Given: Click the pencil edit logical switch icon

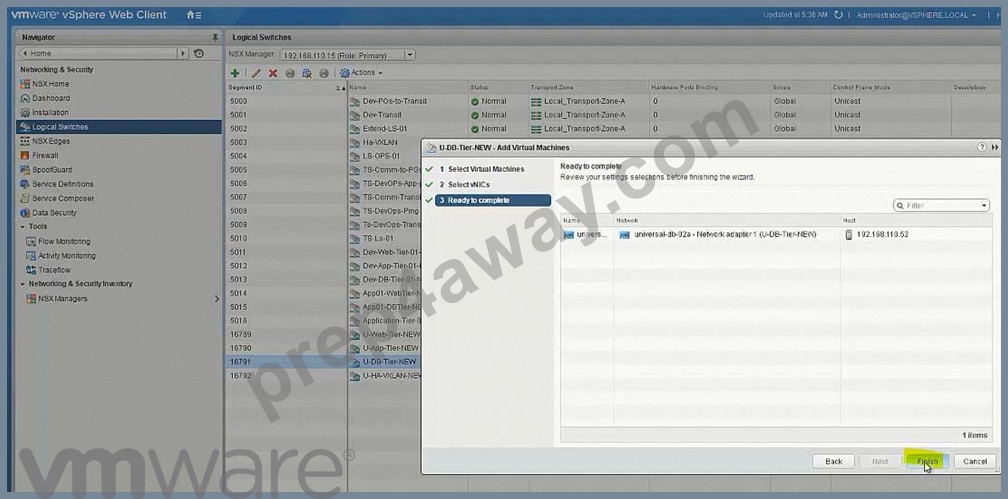Looking at the screenshot, I should pos(255,73).
